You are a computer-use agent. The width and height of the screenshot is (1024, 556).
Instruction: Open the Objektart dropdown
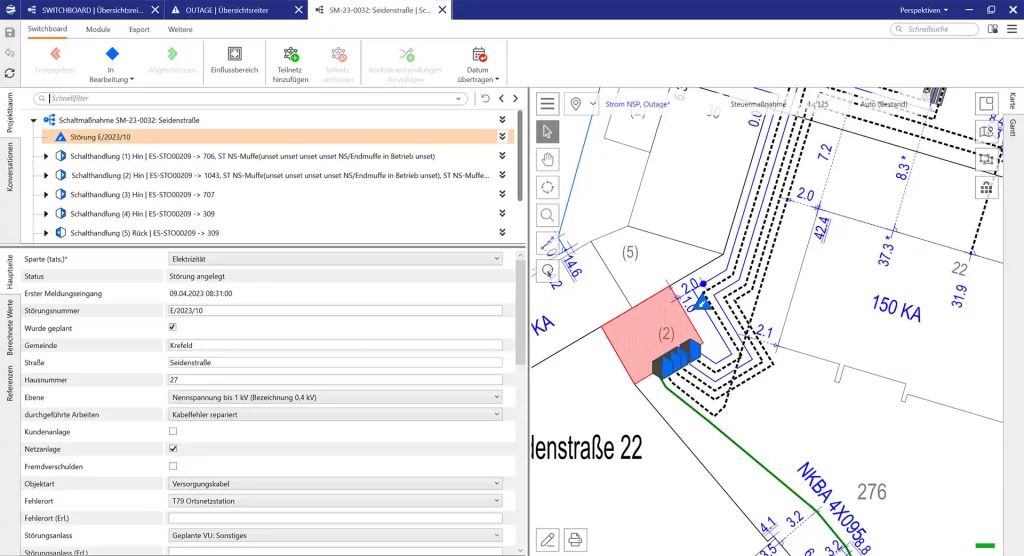[x=335, y=483]
